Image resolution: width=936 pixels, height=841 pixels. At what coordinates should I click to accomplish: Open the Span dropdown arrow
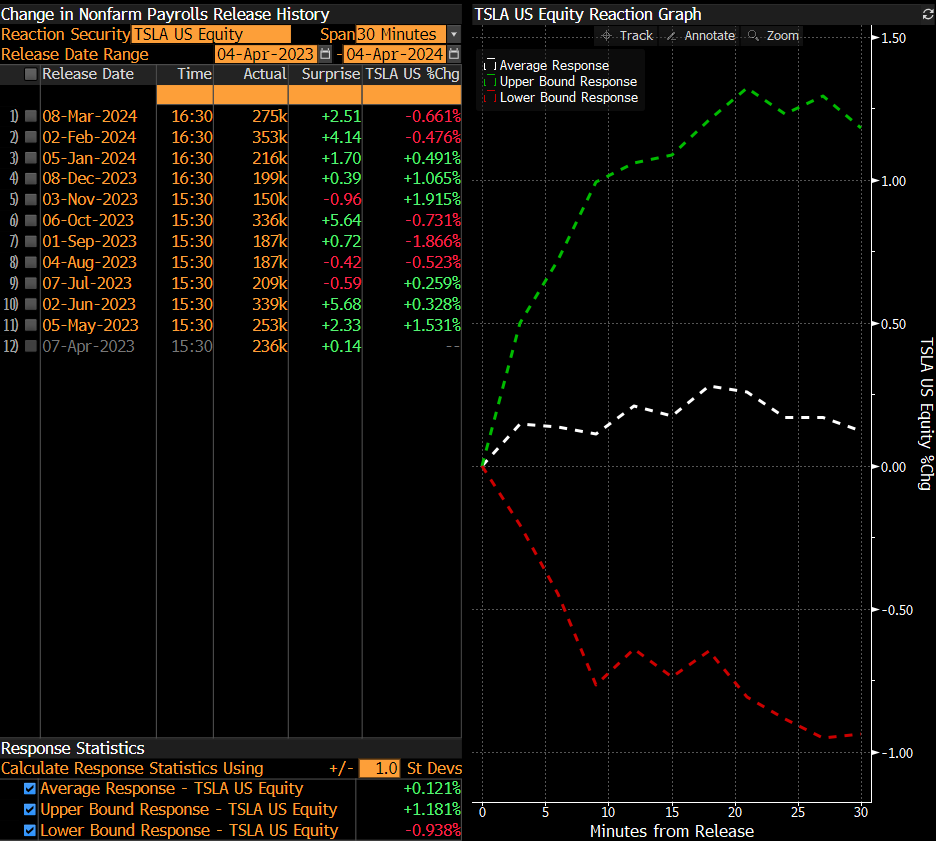click(454, 34)
